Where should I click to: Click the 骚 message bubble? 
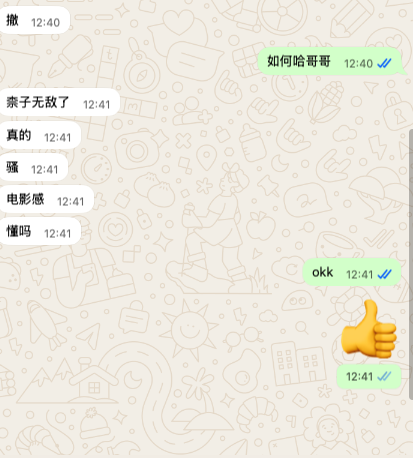click(33, 167)
